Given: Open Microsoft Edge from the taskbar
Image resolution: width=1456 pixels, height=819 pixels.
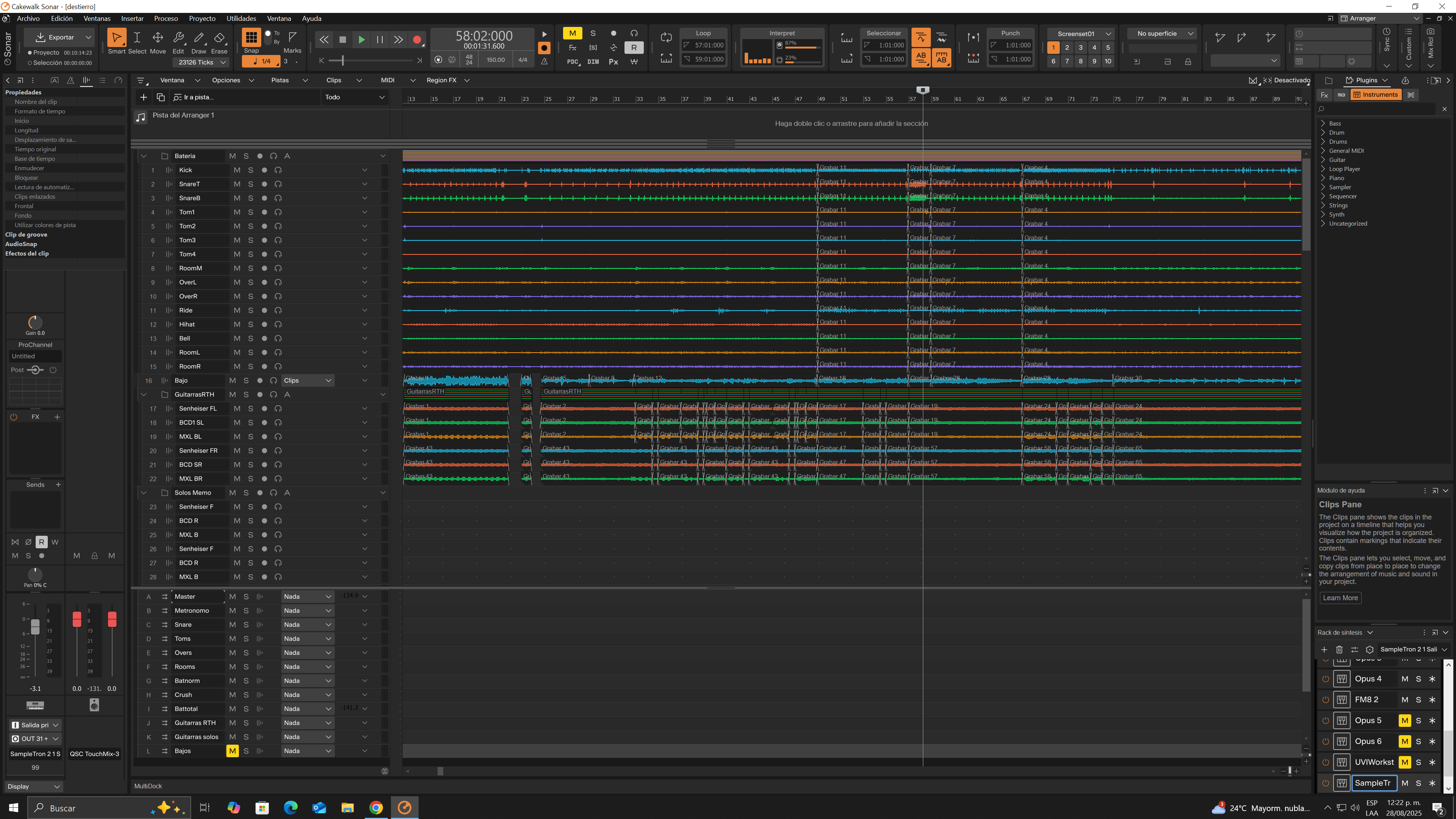Looking at the screenshot, I should click(x=290, y=808).
